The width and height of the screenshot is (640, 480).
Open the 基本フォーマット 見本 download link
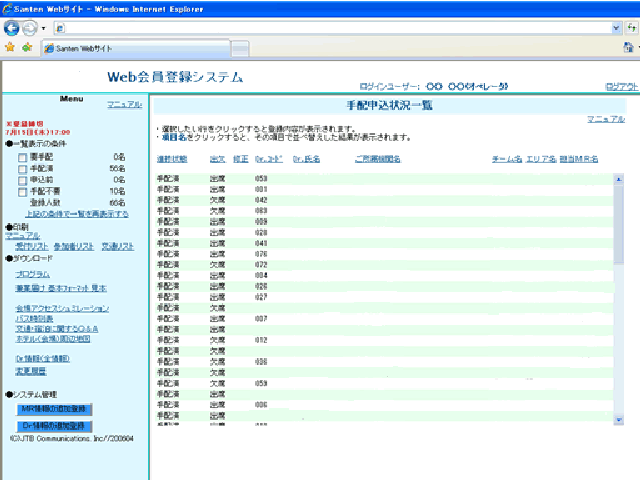coord(61,288)
